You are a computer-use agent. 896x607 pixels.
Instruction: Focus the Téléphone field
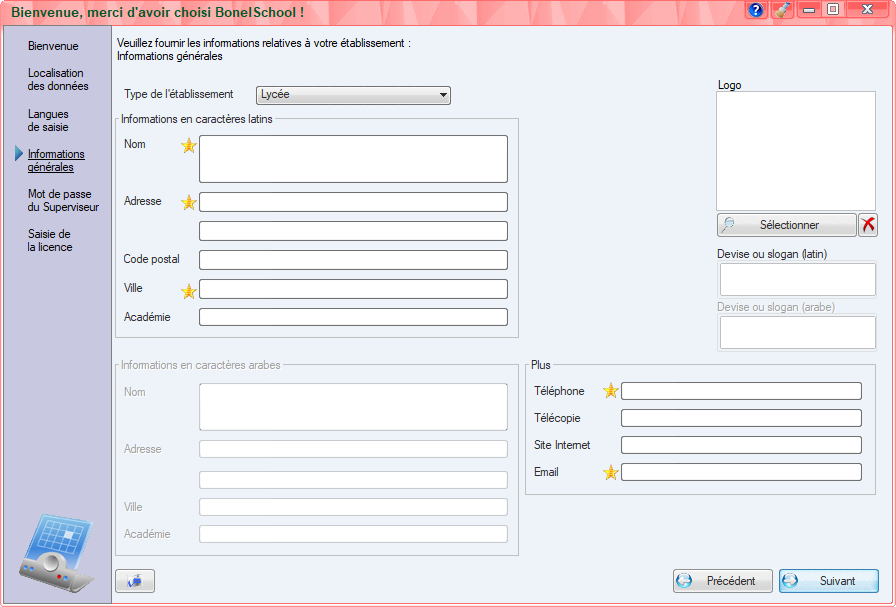tap(741, 391)
